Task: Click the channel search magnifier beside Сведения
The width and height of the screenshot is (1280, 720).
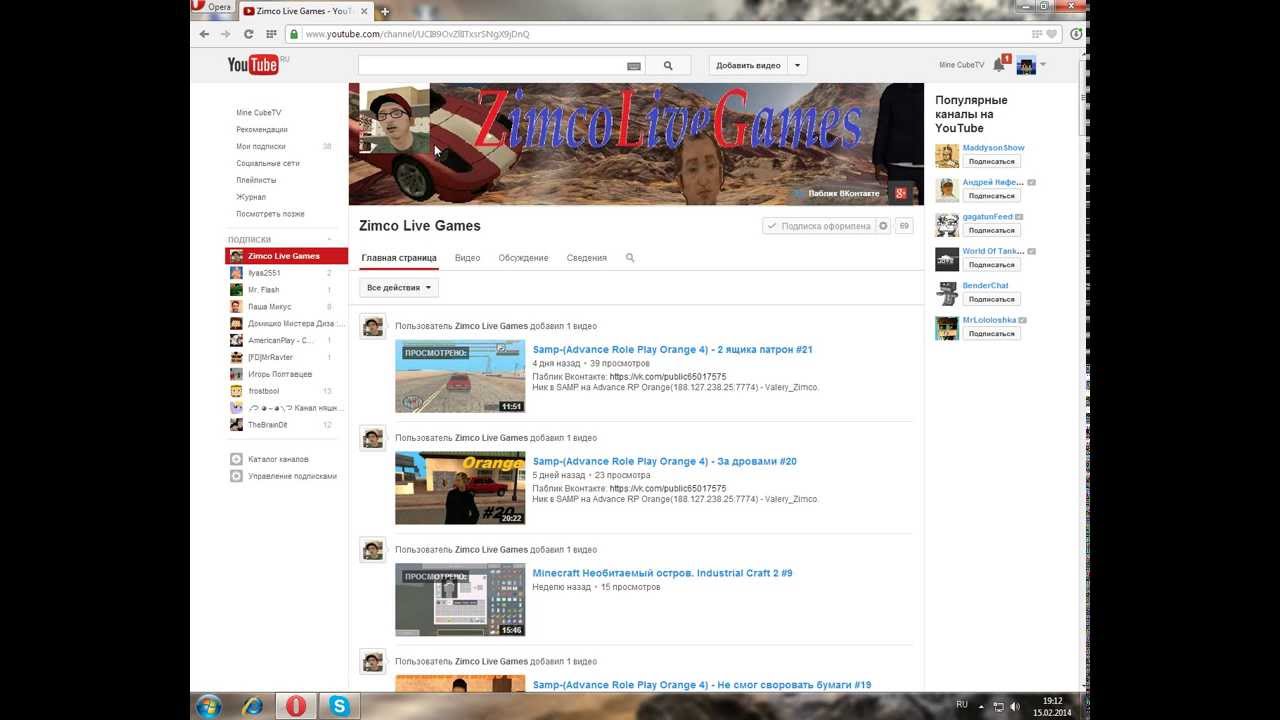Action: pyautogui.click(x=630, y=258)
